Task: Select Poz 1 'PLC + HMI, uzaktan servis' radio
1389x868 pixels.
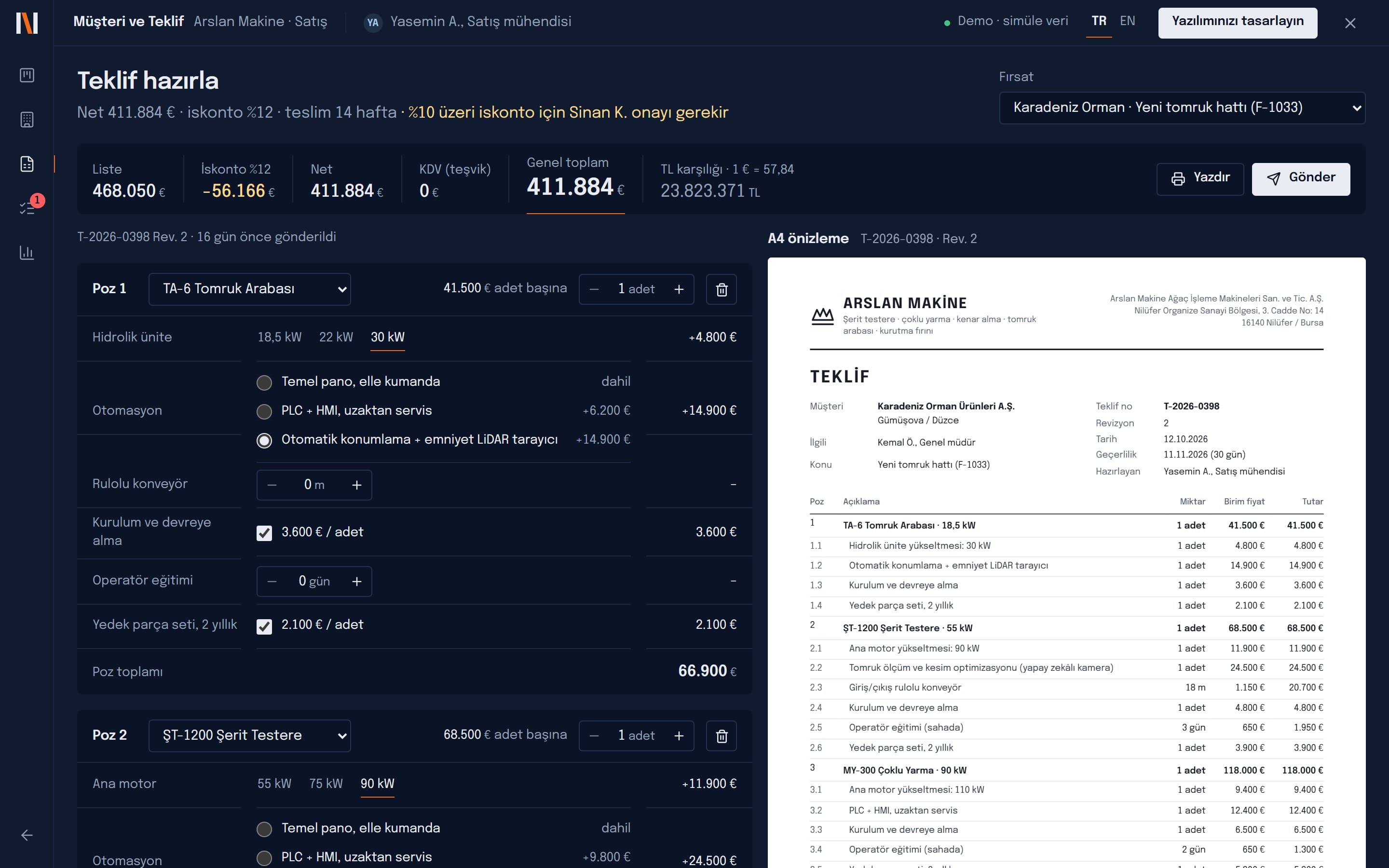Action: pyautogui.click(x=264, y=411)
